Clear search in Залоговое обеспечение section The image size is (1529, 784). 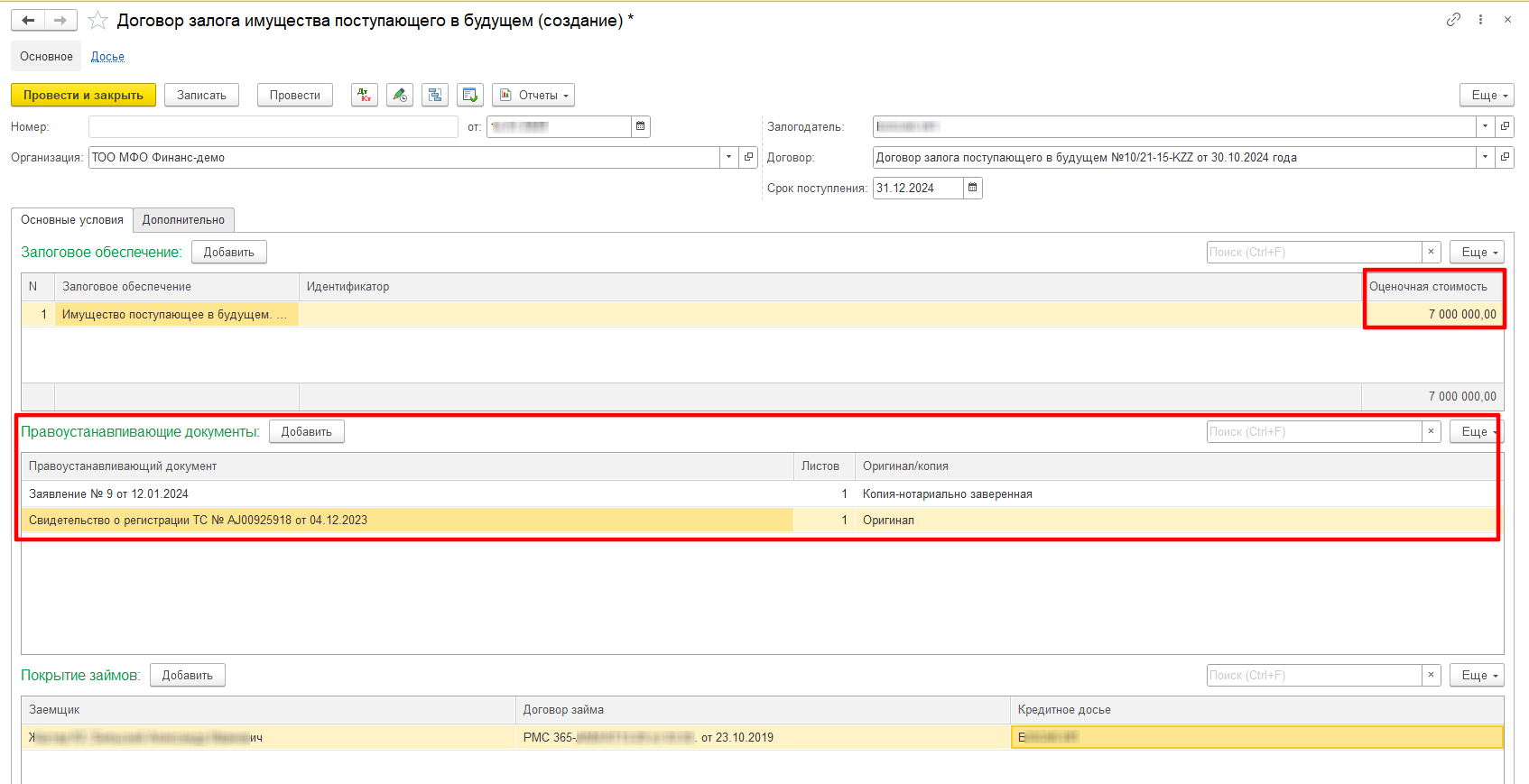1431,252
